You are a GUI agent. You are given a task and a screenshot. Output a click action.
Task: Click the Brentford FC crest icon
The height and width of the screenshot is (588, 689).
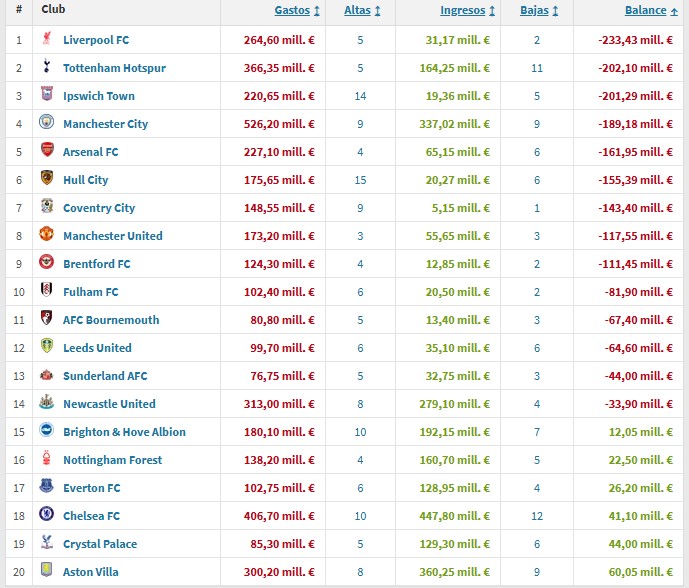tap(47, 262)
